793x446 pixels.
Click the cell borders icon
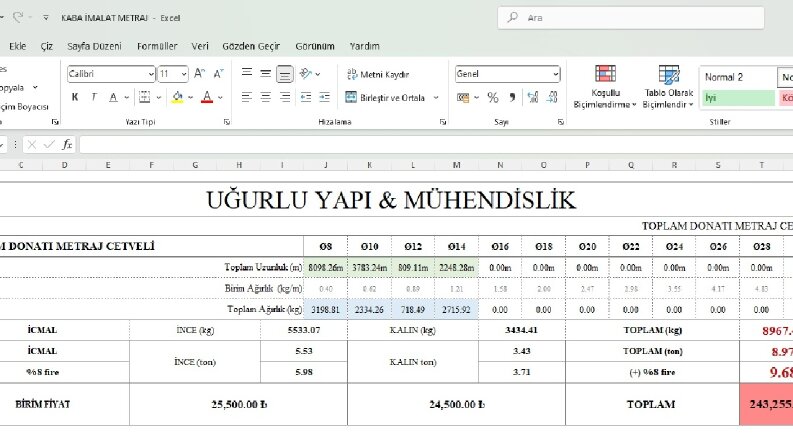(x=145, y=97)
